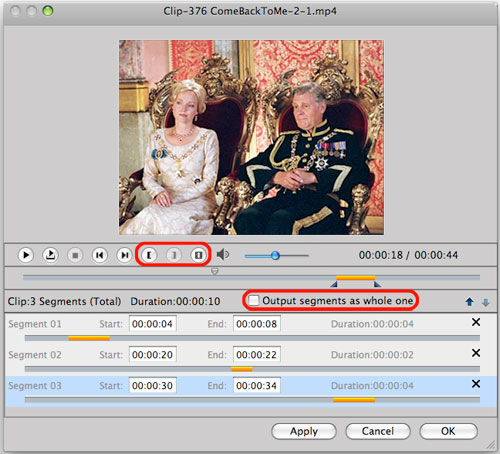Select the Segment 01 row label
The width and height of the screenshot is (500, 454).
(x=35, y=324)
